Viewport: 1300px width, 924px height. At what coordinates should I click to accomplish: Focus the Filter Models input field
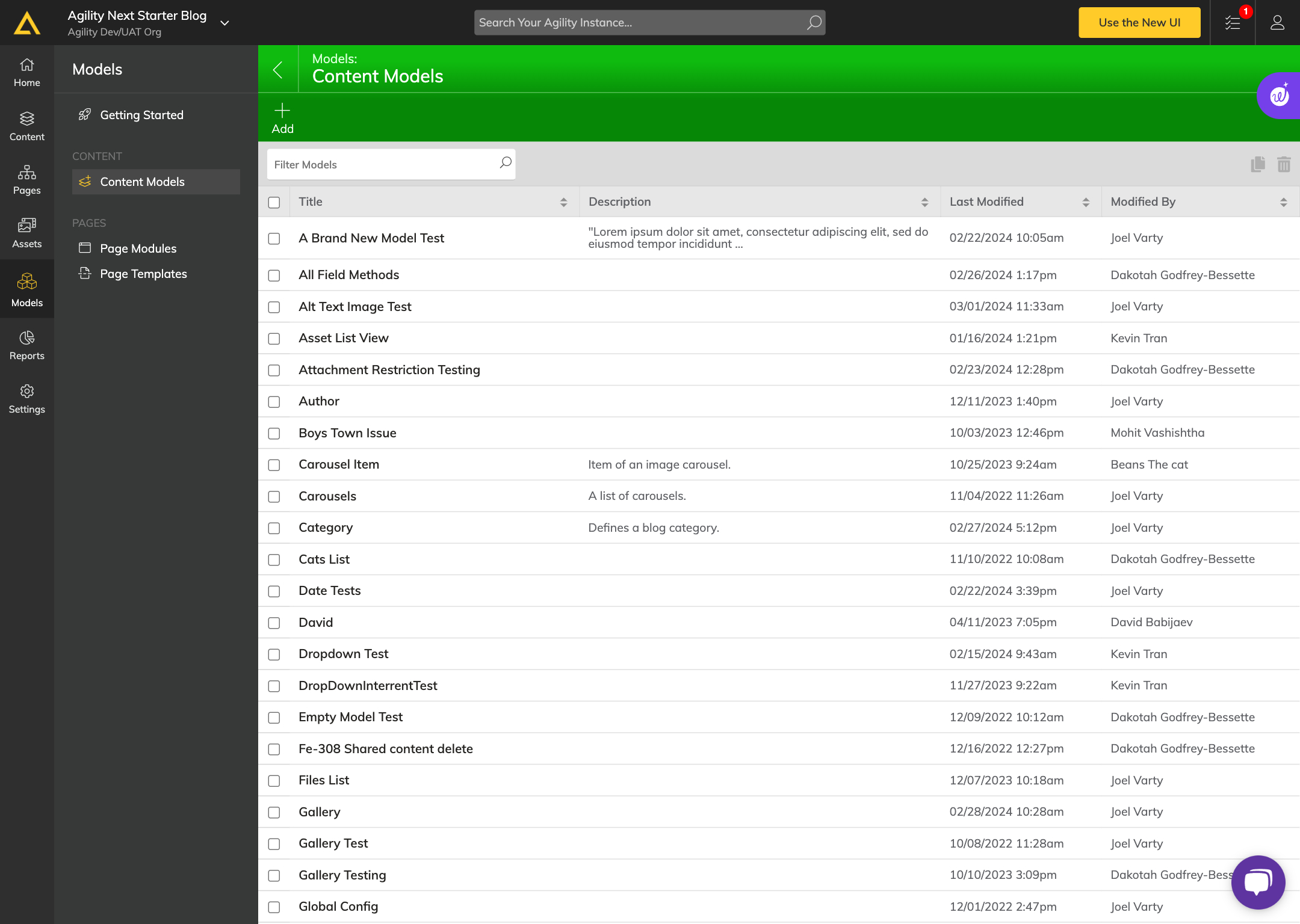click(383, 164)
